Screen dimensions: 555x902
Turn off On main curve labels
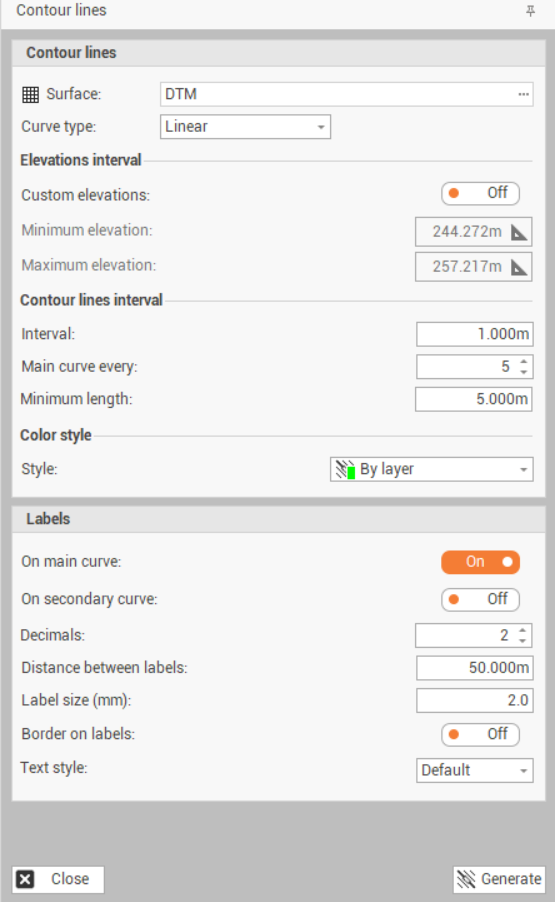pyautogui.click(x=480, y=562)
